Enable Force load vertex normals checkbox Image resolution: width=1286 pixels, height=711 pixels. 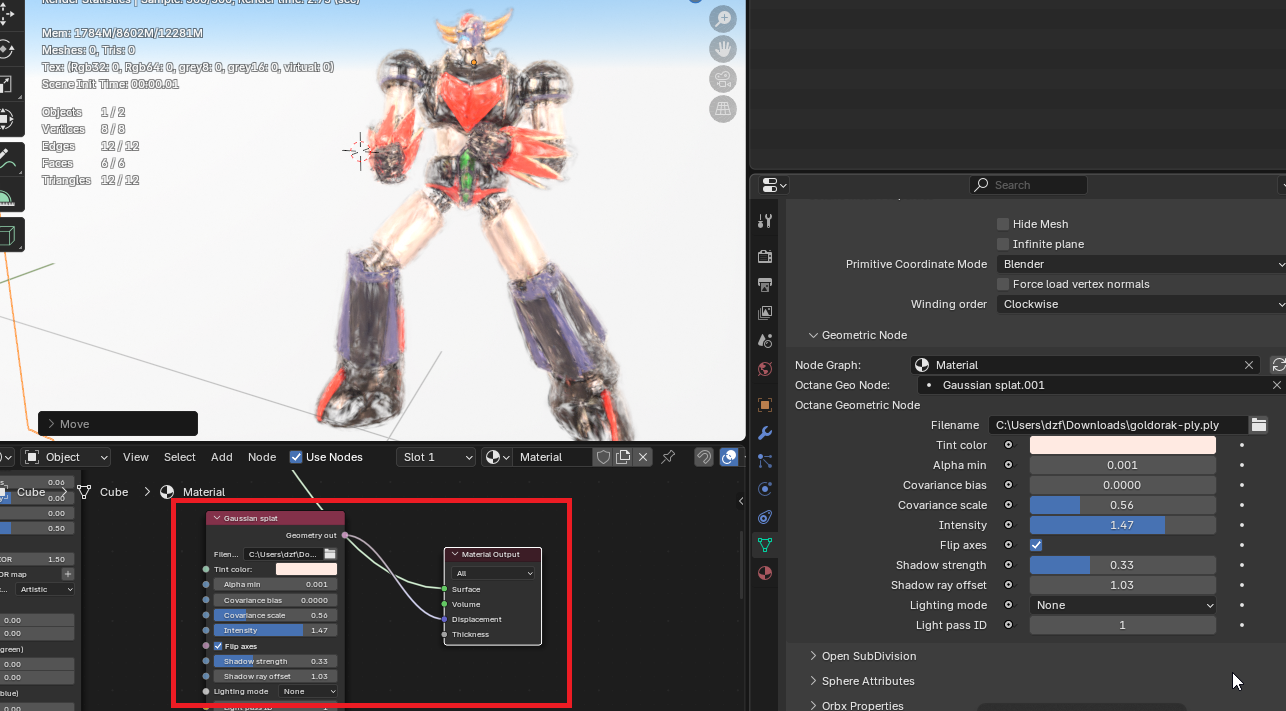pyautogui.click(x=1003, y=284)
